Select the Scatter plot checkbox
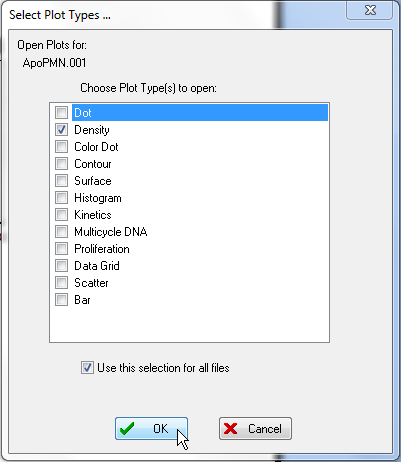Screen dimensions: 401x462 point(61,283)
